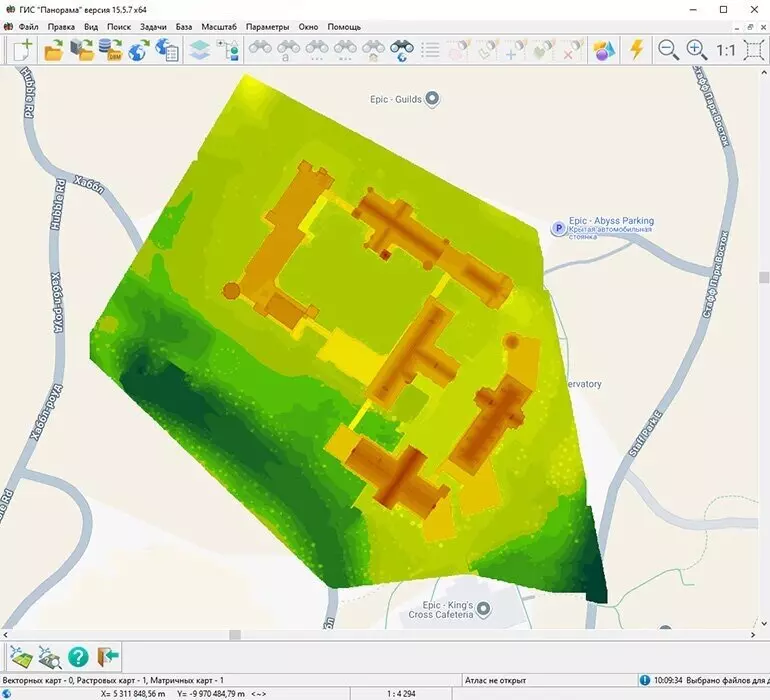The width and height of the screenshot is (770, 700).
Task: Click the vertical scrollbar up arrow
Action: click(x=764, y=73)
